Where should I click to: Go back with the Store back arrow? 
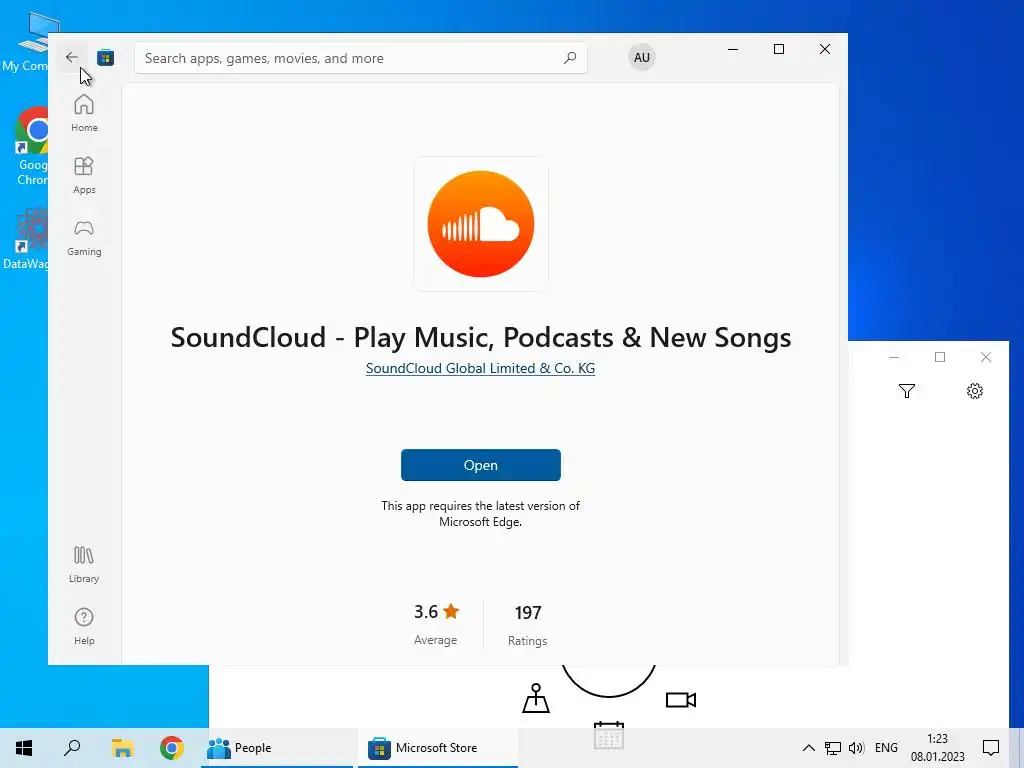pyautogui.click(x=72, y=57)
